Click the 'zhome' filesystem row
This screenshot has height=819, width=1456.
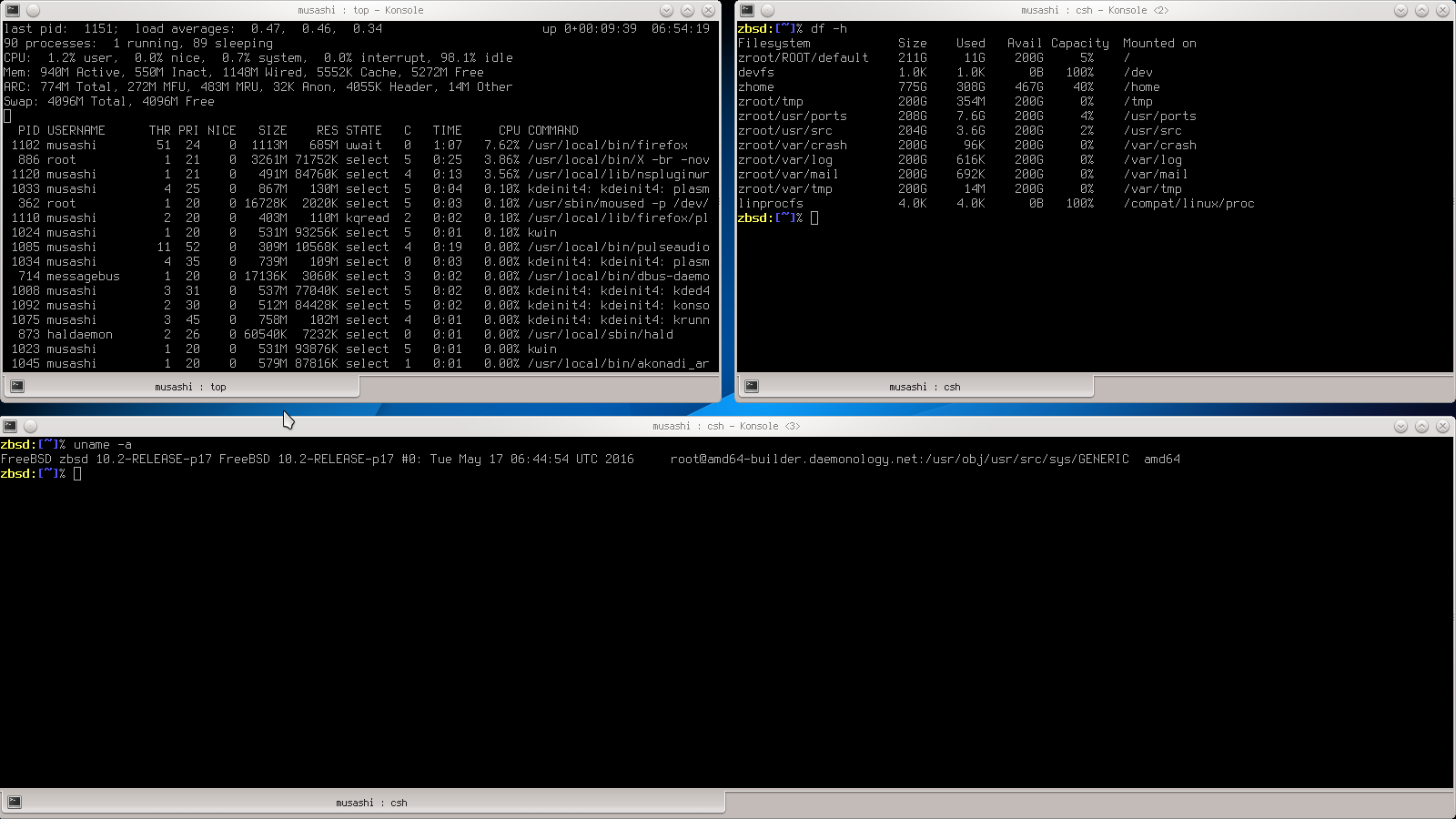[949, 86]
